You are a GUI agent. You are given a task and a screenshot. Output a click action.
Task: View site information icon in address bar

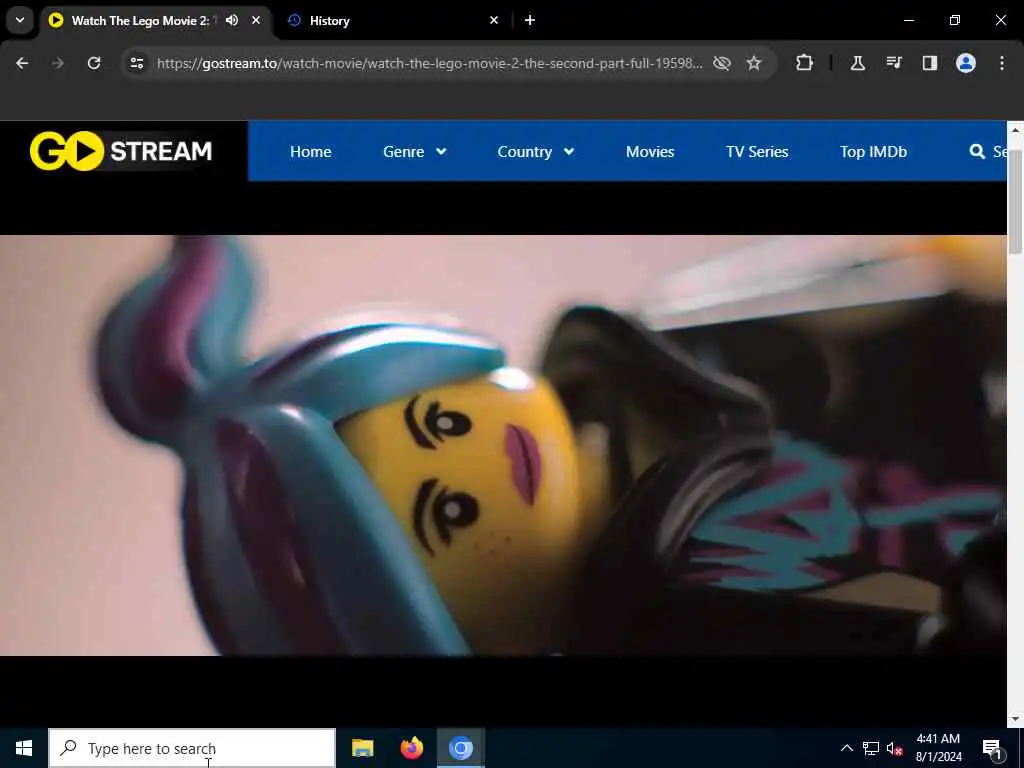137,63
